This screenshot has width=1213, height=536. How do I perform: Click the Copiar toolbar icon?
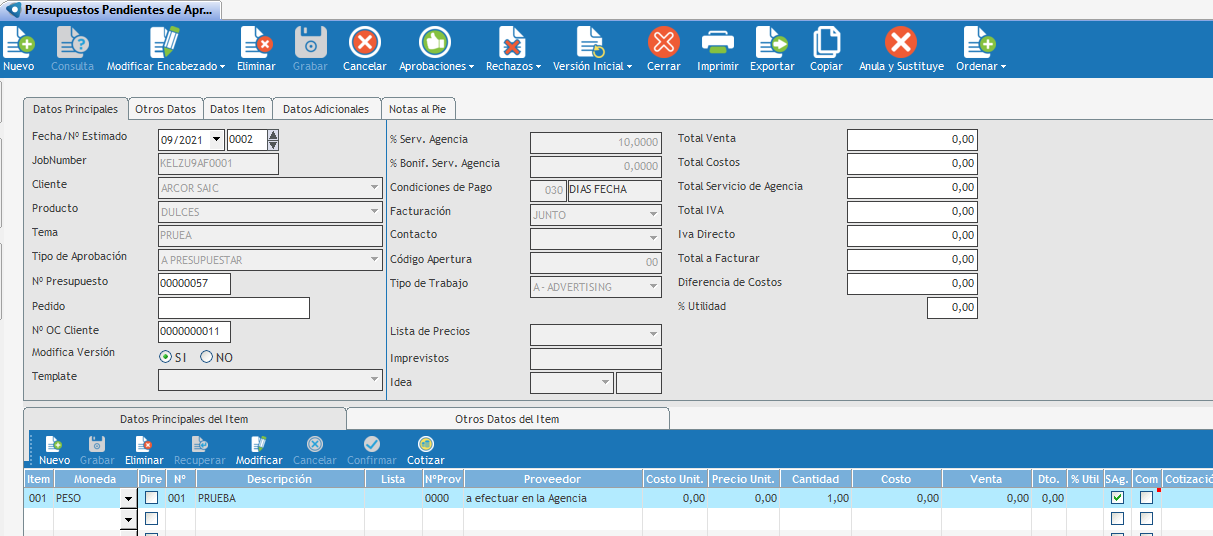[x=826, y=42]
